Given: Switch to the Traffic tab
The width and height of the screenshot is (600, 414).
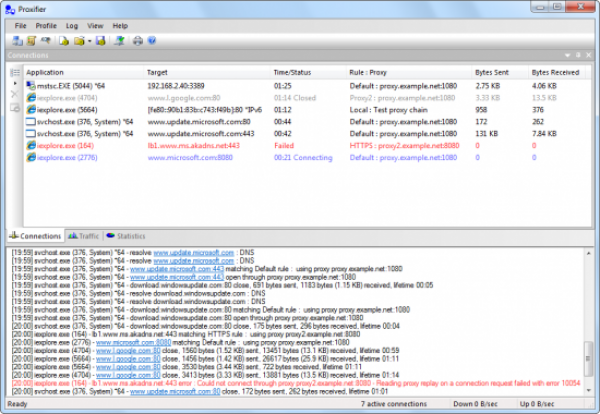Looking at the screenshot, I should click(83, 235).
